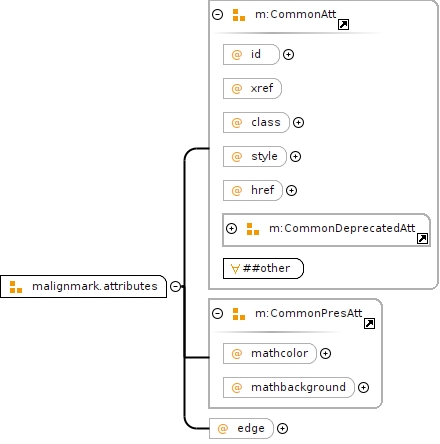440x444 pixels.
Task: Expand the edge attribute plus button
Action: 282,428
